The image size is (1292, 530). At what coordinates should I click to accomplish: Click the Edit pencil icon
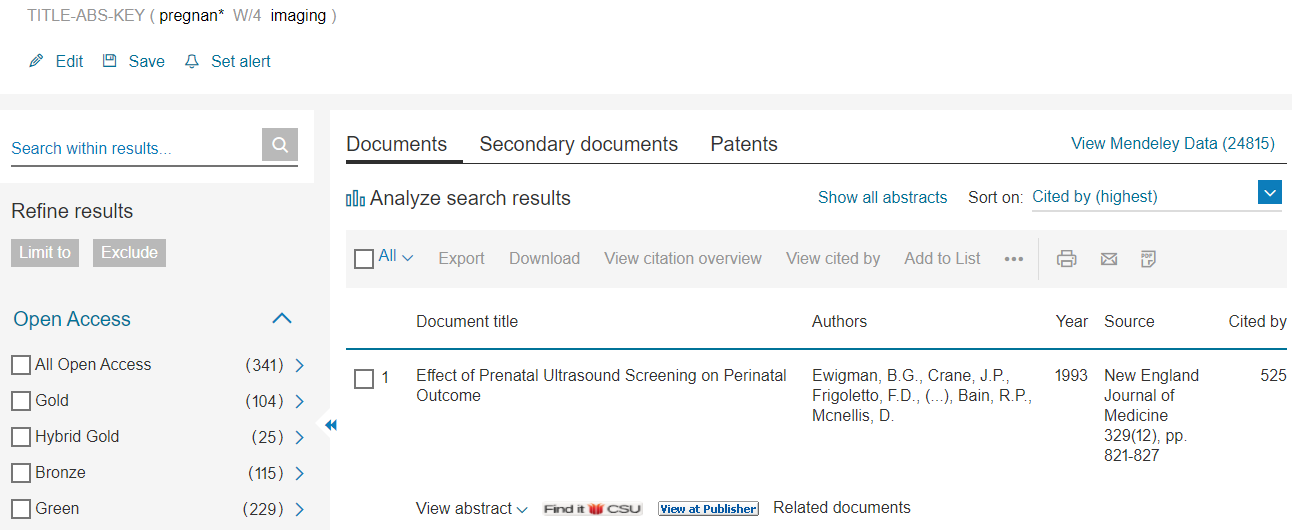36,61
